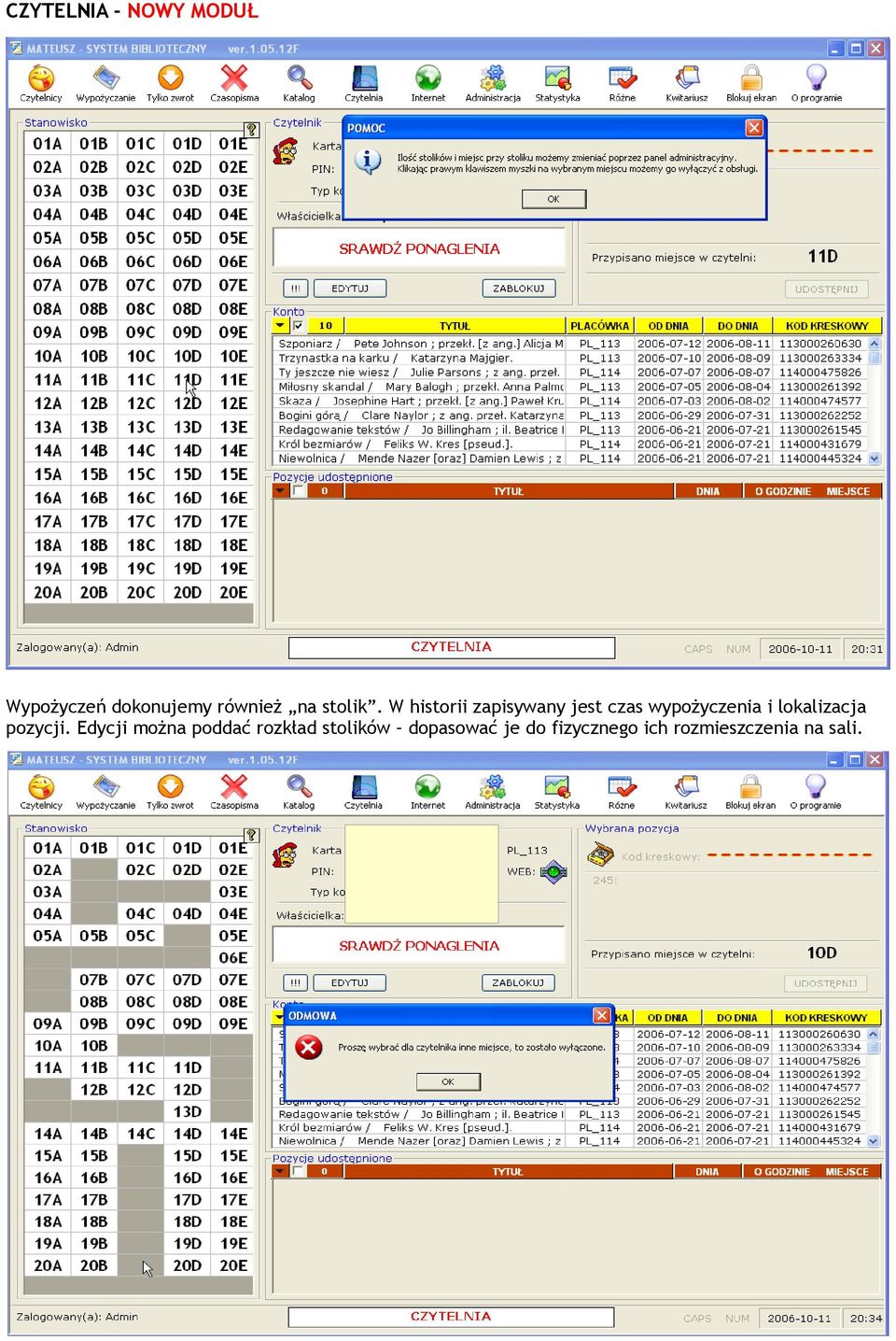Select Tylko zwrot in window showing POMOC dialog
Screen dimensions: 896x1341
(170, 83)
